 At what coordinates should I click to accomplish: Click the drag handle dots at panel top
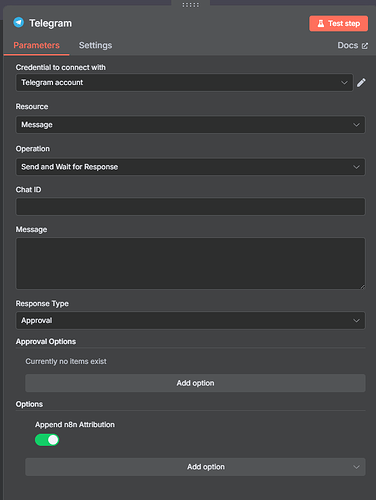tap(190, 5)
